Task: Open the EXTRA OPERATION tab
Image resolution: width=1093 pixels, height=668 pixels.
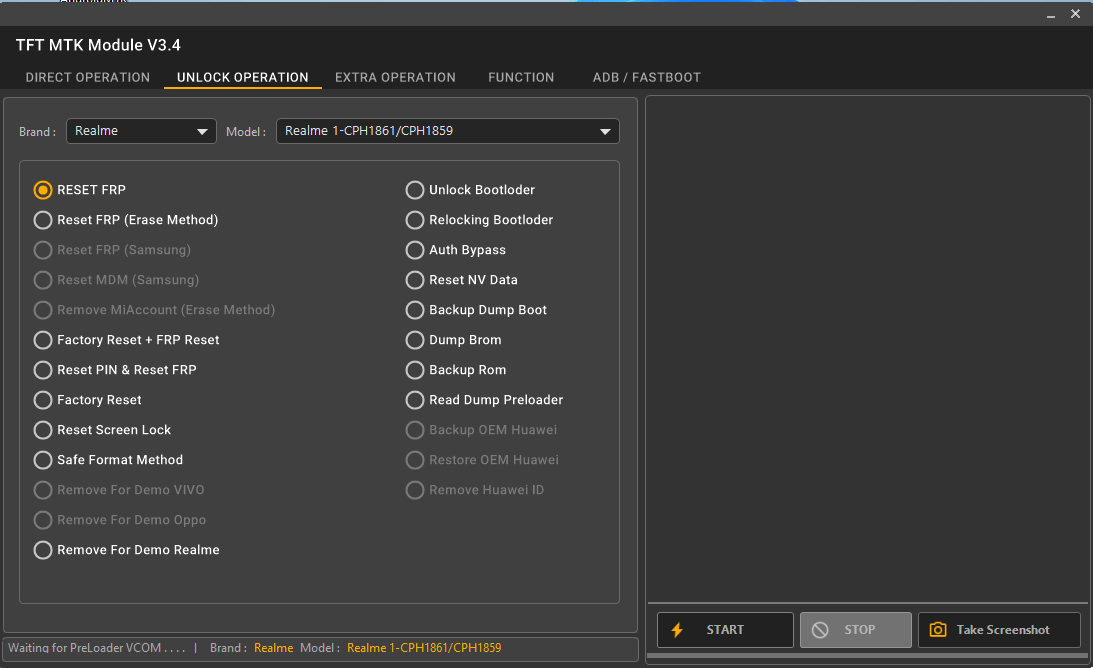Action: click(395, 77)
